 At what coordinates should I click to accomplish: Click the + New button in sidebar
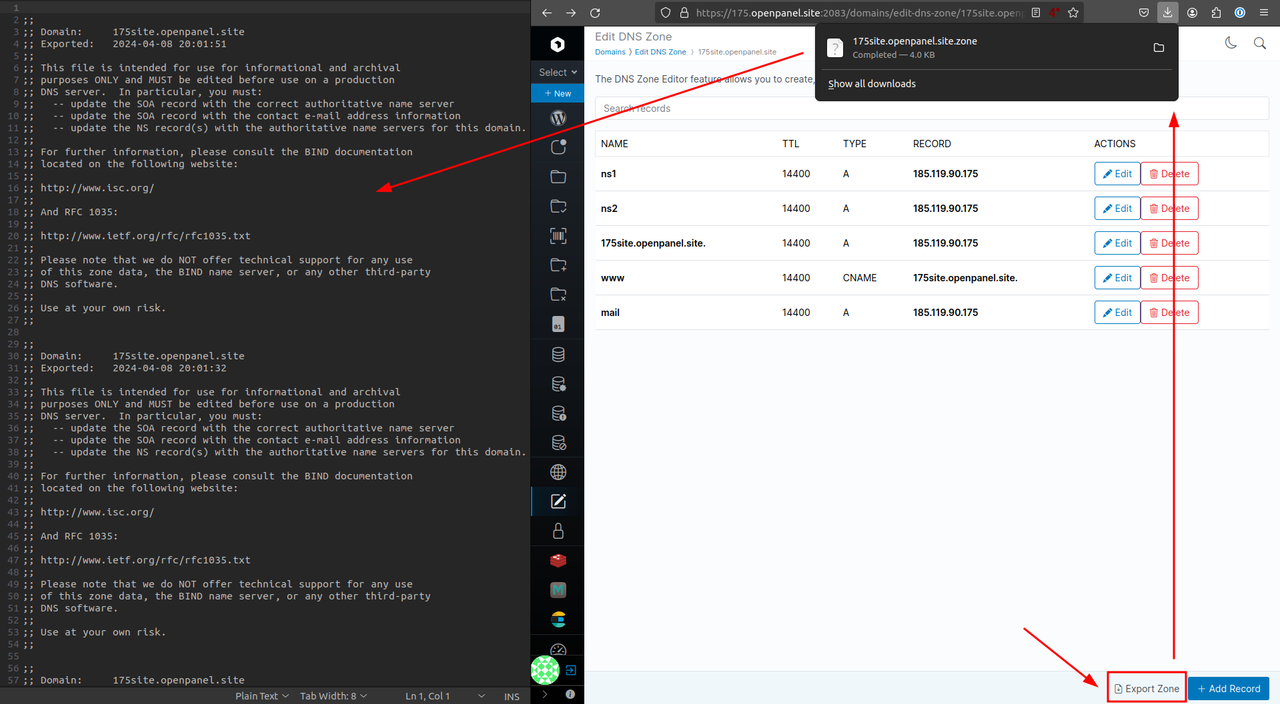tap(558, 93)
